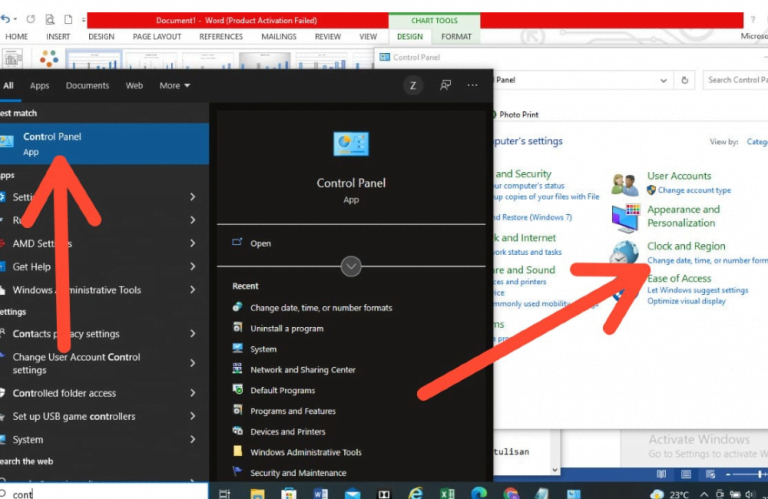The height and width of the screenshot is (499, 768).
Task: Open the Ease of Access link in Control Panel
Action: (x=679, y=278)
